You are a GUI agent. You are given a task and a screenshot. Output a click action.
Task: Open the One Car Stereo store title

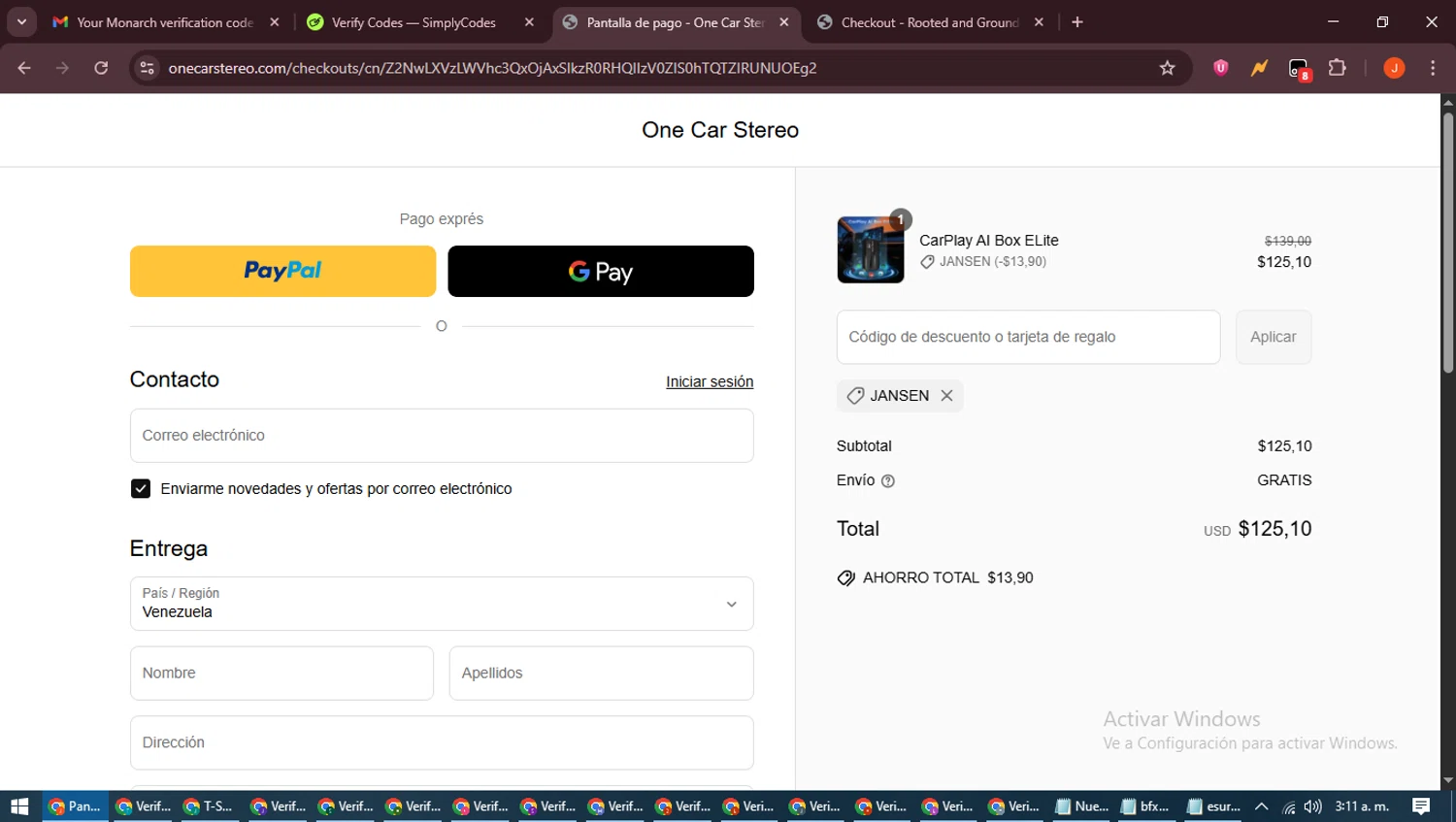[x=720, y=130]
